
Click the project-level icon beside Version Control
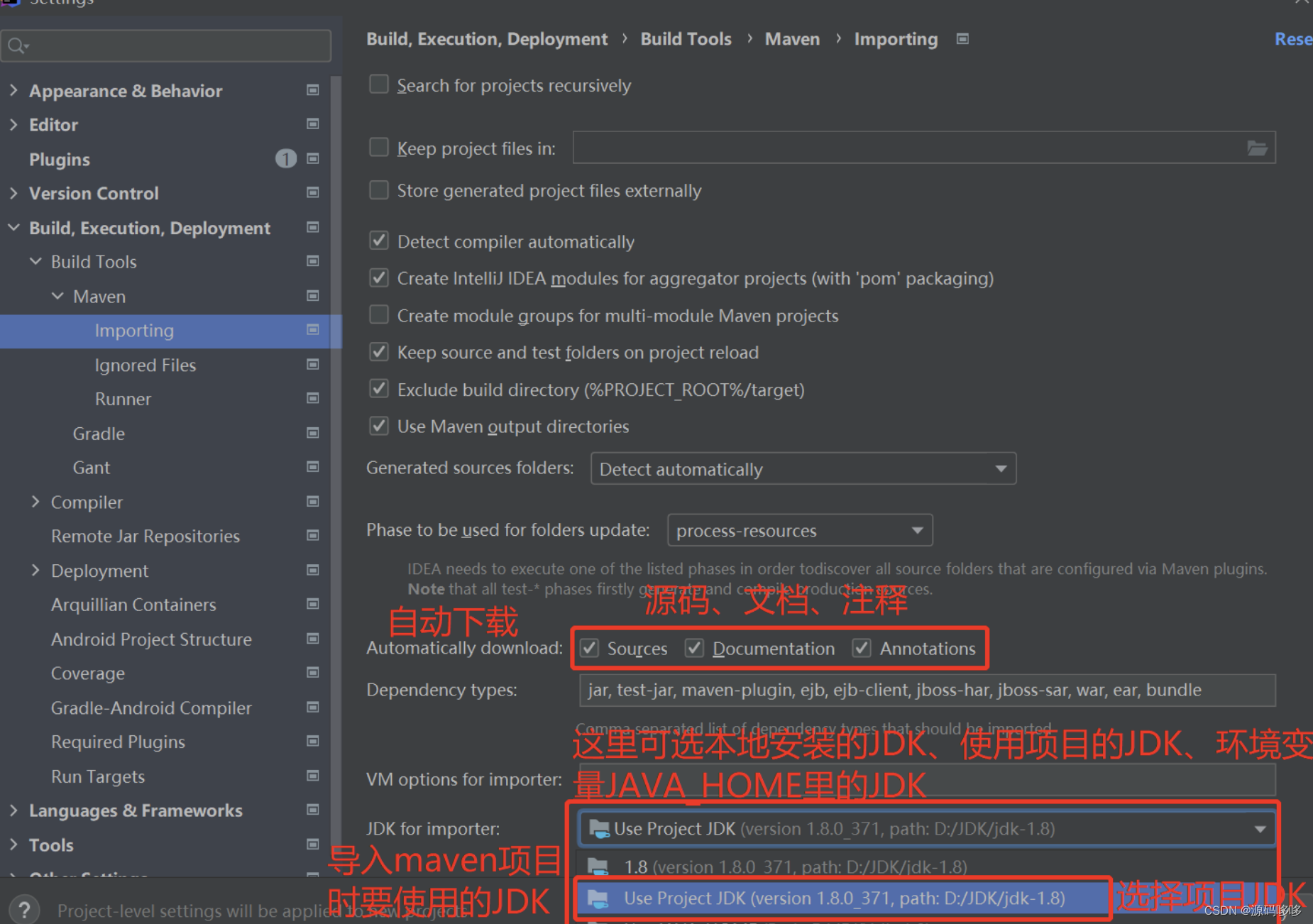point(312,193)
